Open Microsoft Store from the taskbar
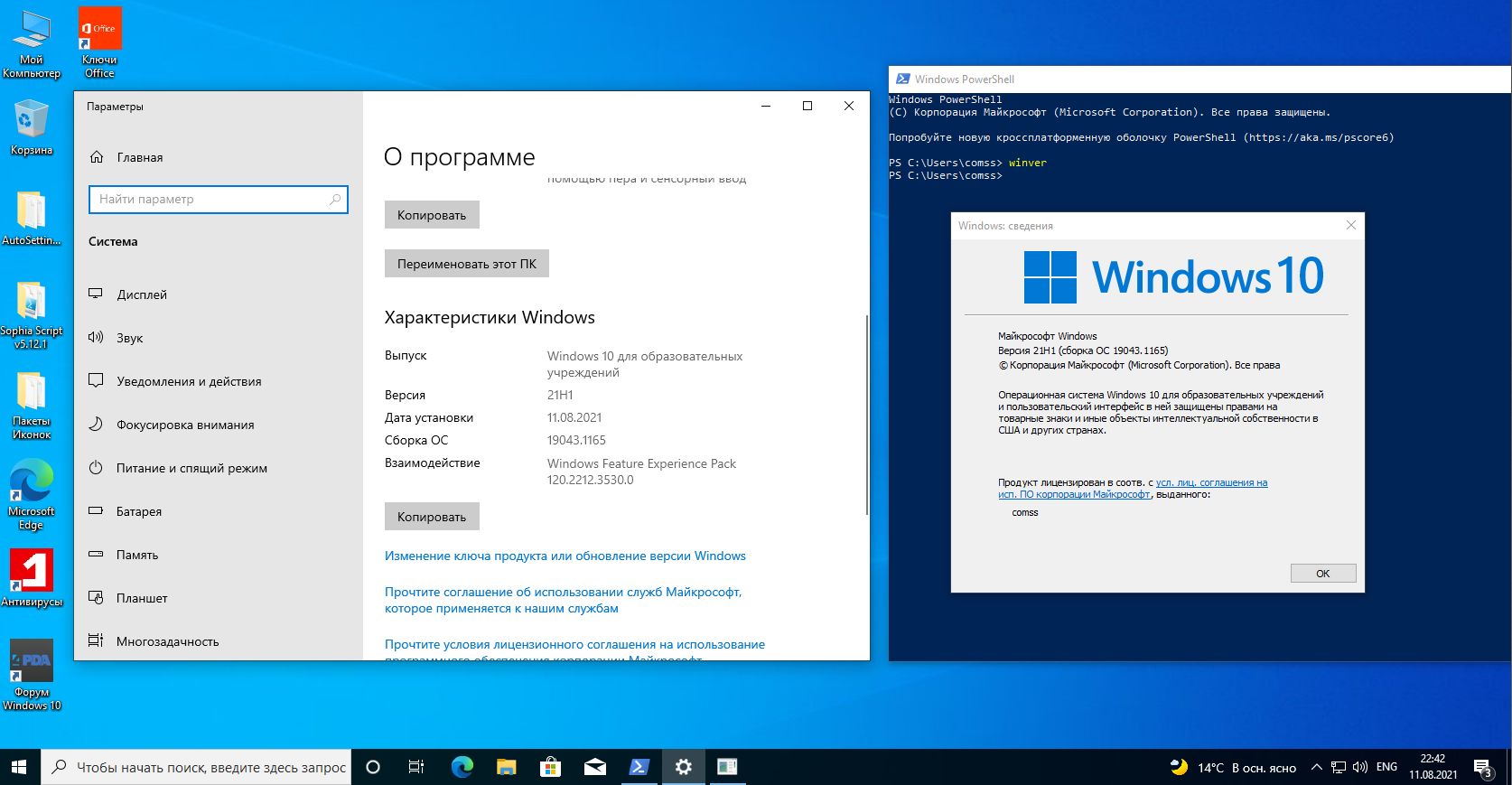Screen dimensions: 1512x785 pyautogui.click(x=550, y=767)
